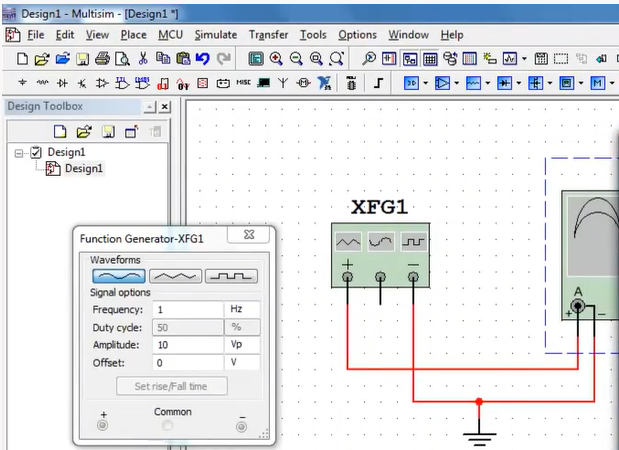Expand the analog components dropdown arrow

(x=457, y=83)
